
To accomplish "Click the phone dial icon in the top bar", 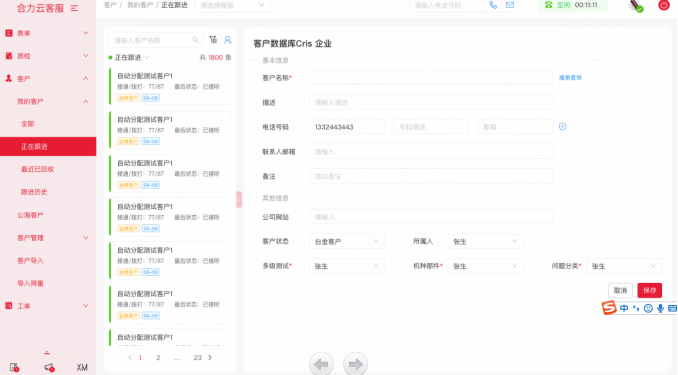I will 493,5.
